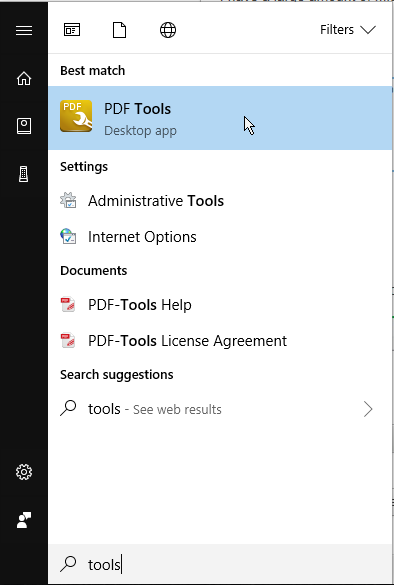Click the Best match heading
Viewport: 394px width, 585px height.
pyautogui.click(x=93, y=71)
